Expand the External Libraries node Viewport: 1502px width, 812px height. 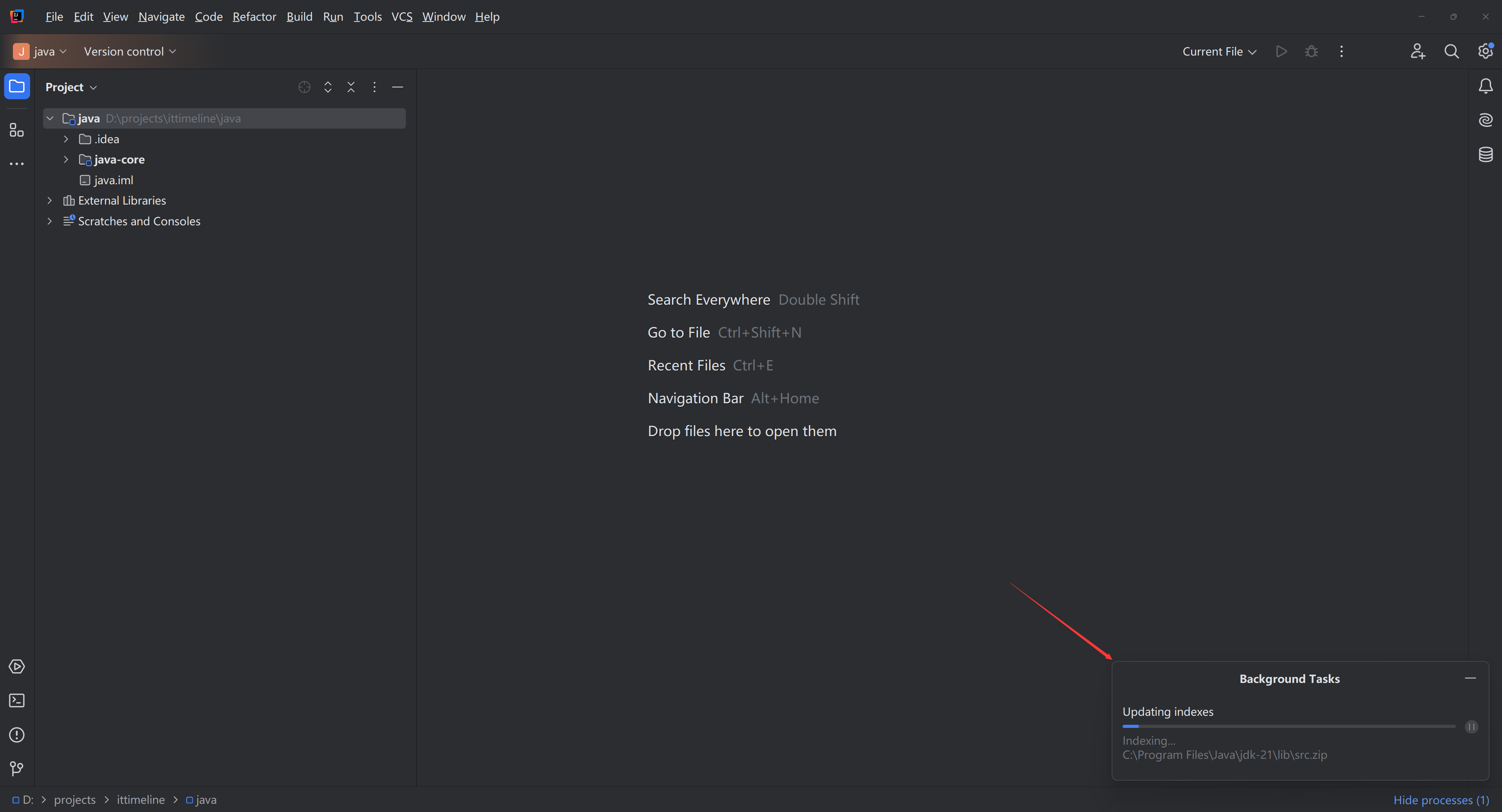[50, 201]
